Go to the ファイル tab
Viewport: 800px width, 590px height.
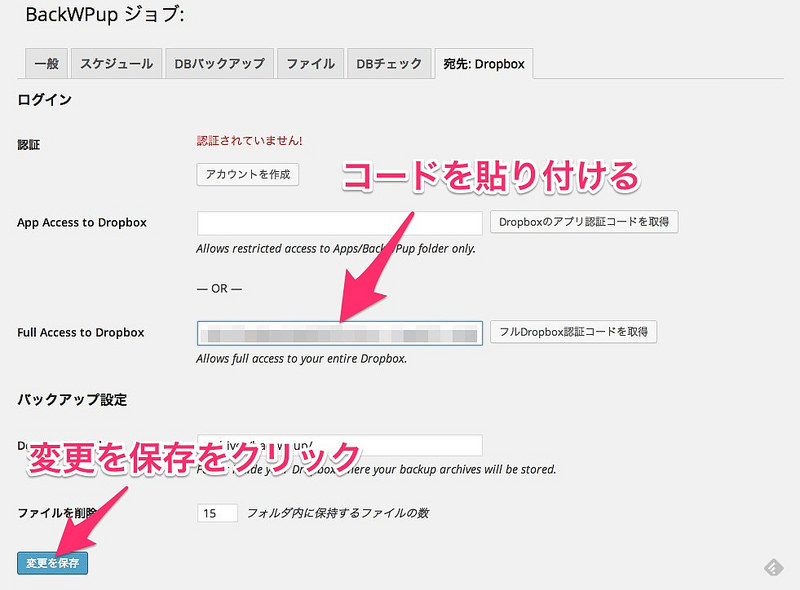click(311, 64)
